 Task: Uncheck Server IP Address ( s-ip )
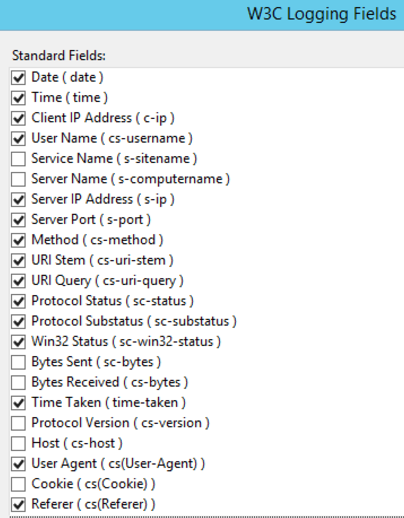coord(18,200)
